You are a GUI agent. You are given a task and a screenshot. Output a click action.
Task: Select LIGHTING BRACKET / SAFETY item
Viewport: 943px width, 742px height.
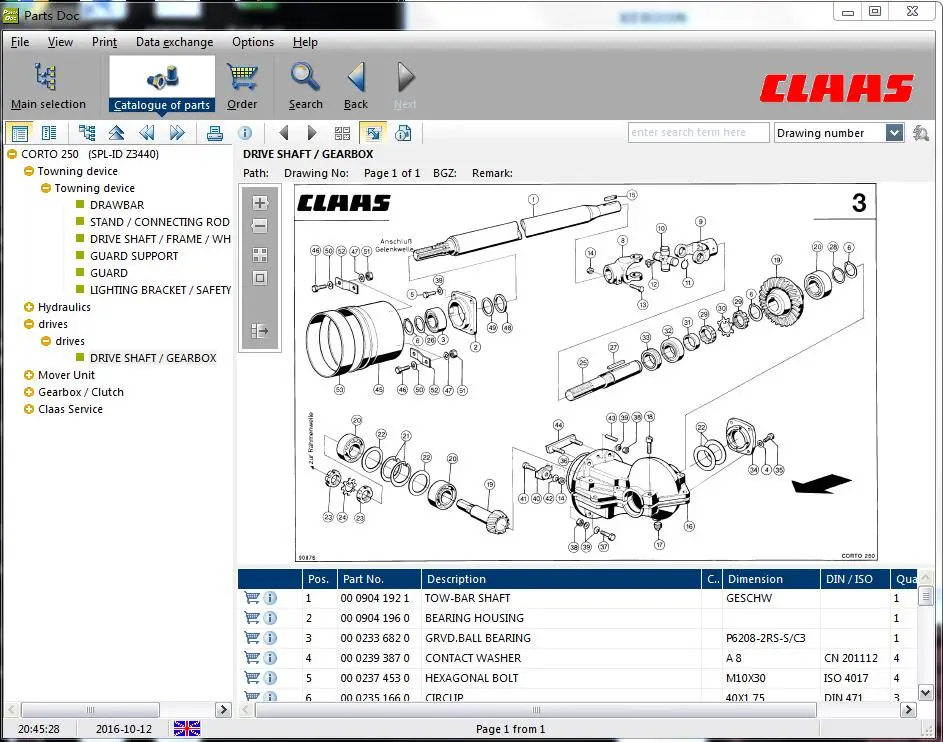pyautogui.click(x=160, y=290)
